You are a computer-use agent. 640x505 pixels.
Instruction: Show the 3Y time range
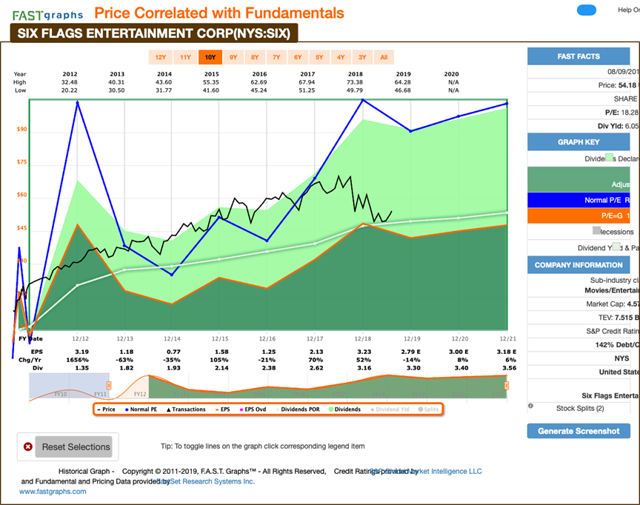(362, 57)
